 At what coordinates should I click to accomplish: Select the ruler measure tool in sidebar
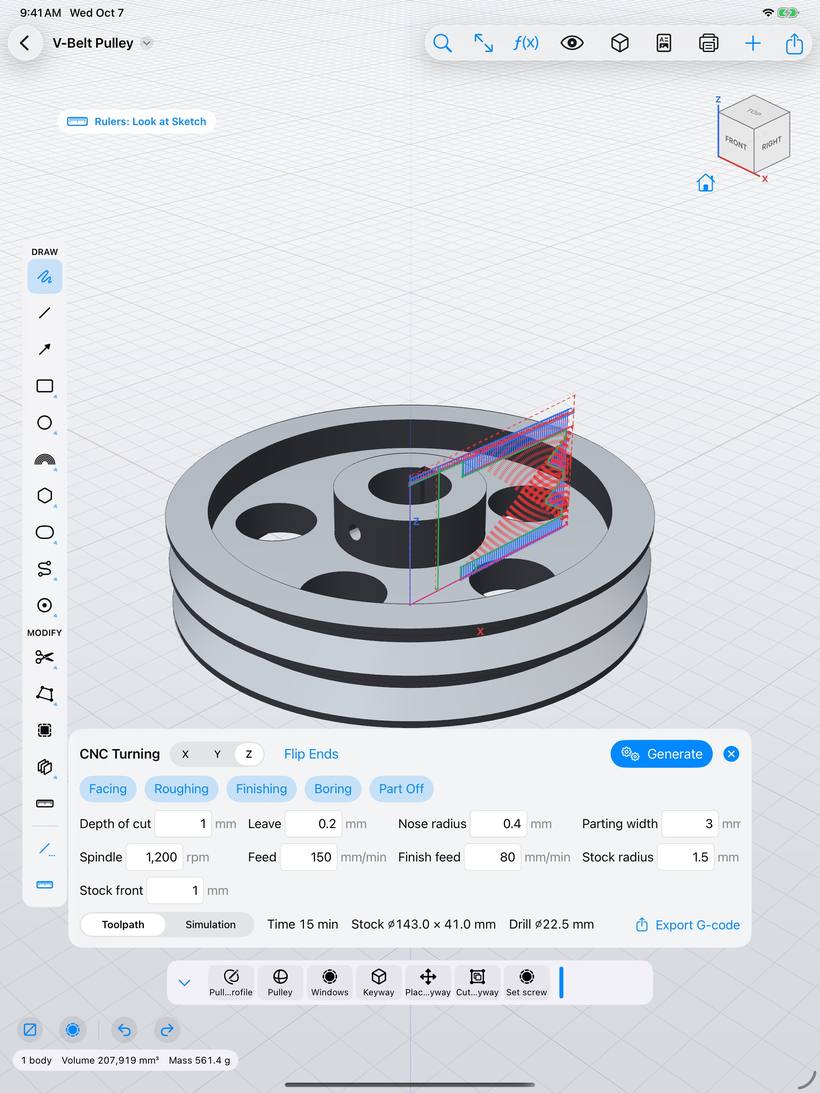point(45,803)
